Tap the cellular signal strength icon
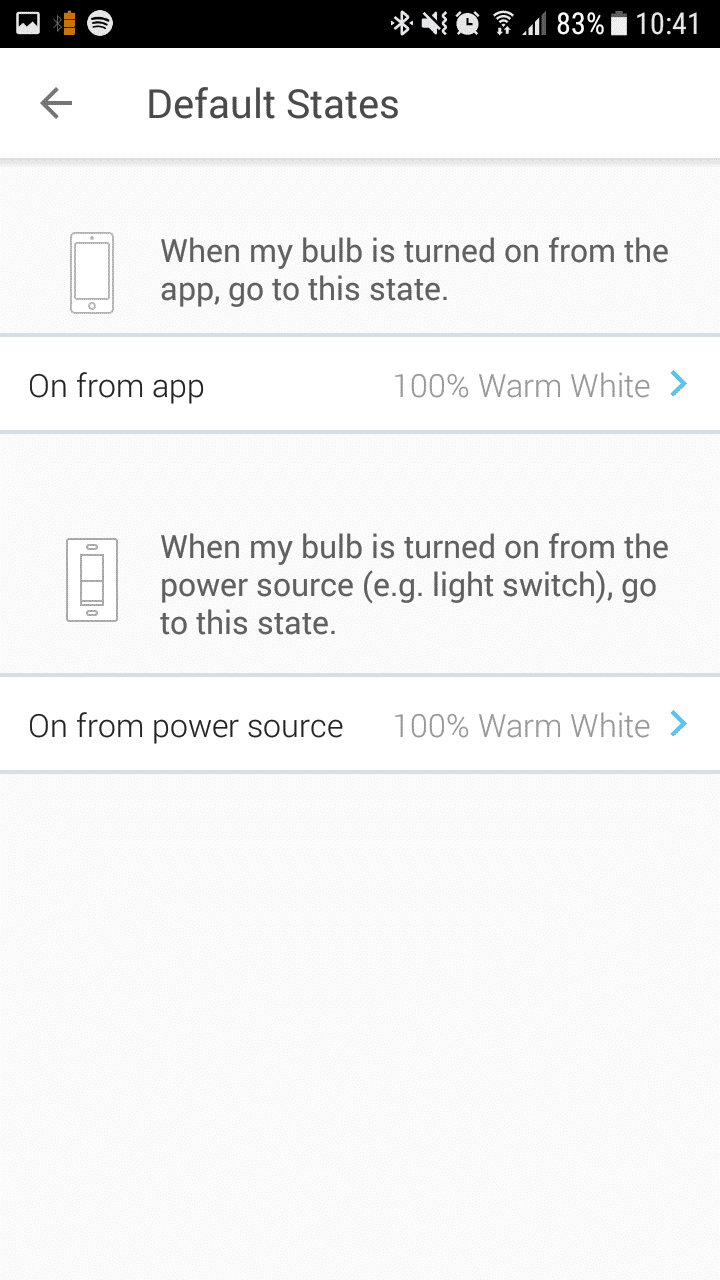The image size is (720, 1280). point(535,23)
